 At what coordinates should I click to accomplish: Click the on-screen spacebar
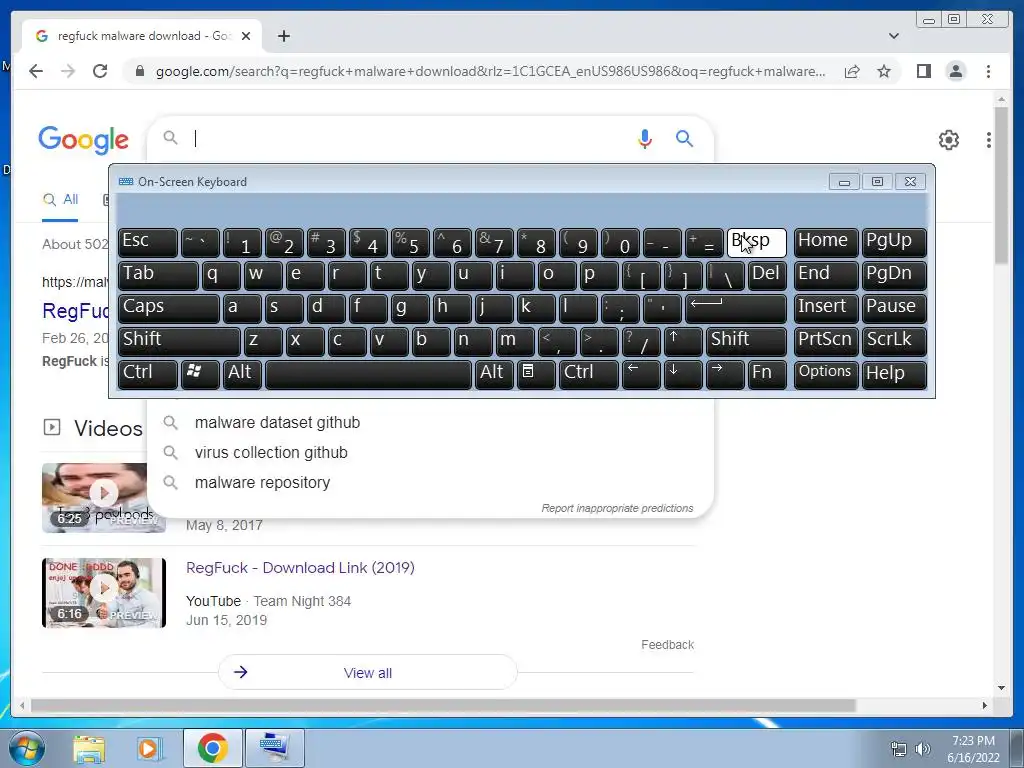368,374
